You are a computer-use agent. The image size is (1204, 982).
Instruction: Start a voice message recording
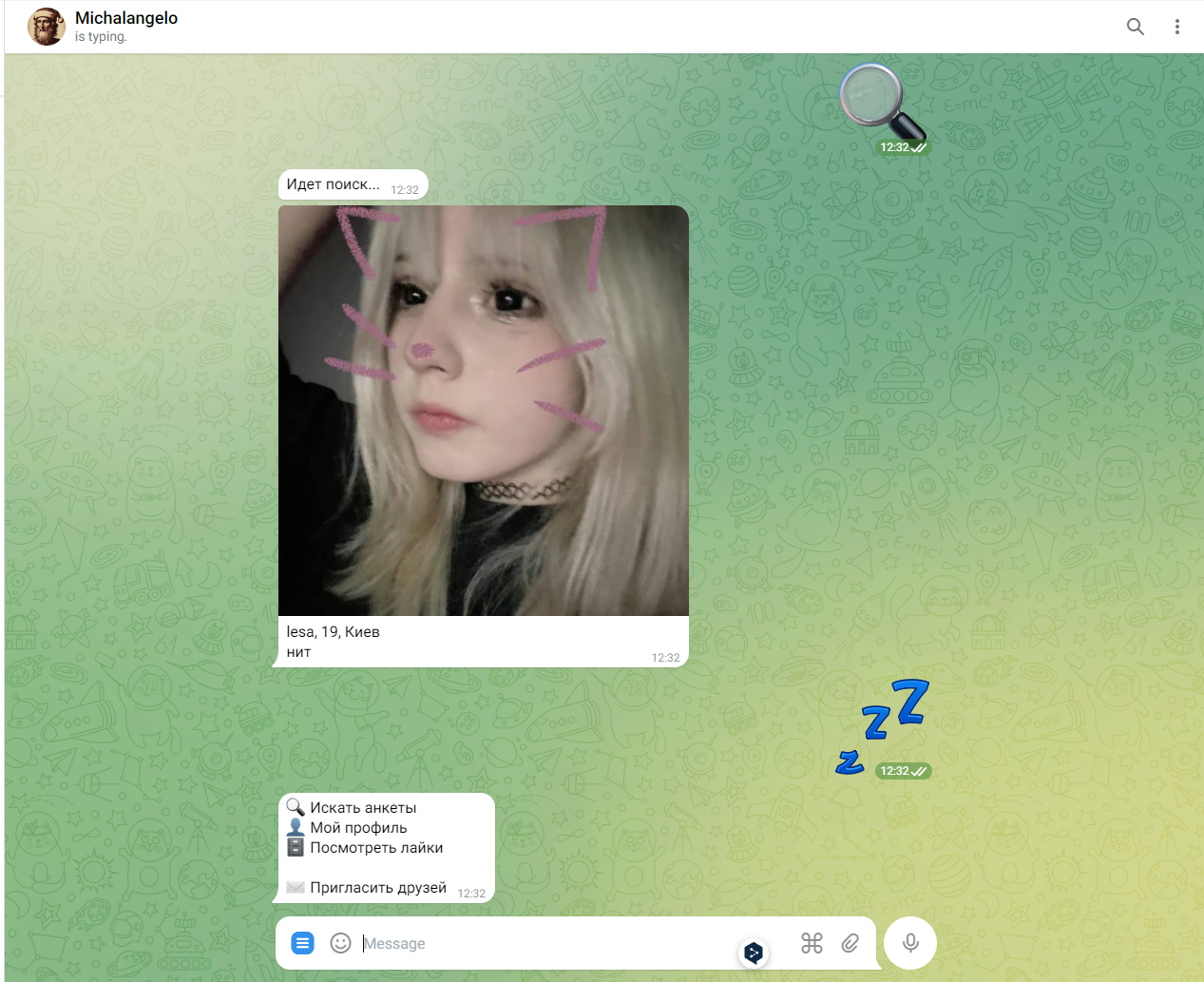910,943
